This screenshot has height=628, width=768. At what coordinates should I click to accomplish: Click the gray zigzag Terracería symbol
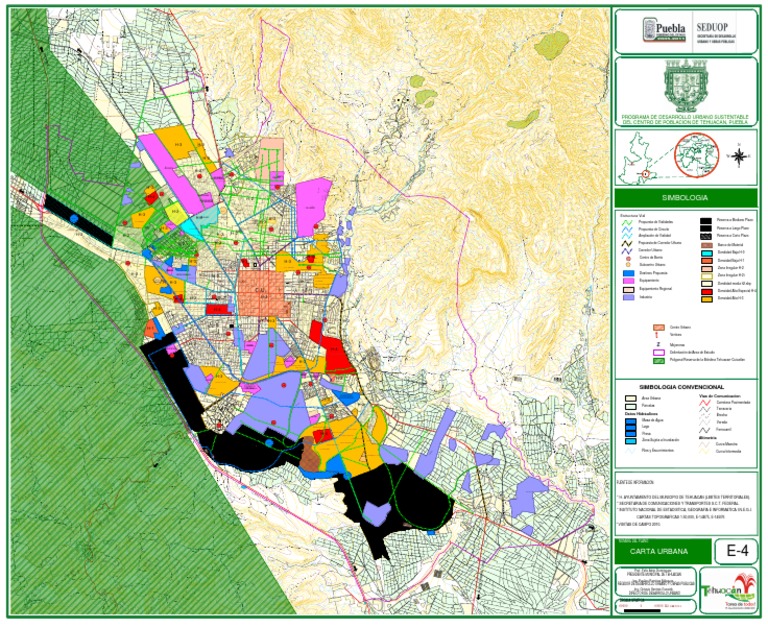[705, 409]
